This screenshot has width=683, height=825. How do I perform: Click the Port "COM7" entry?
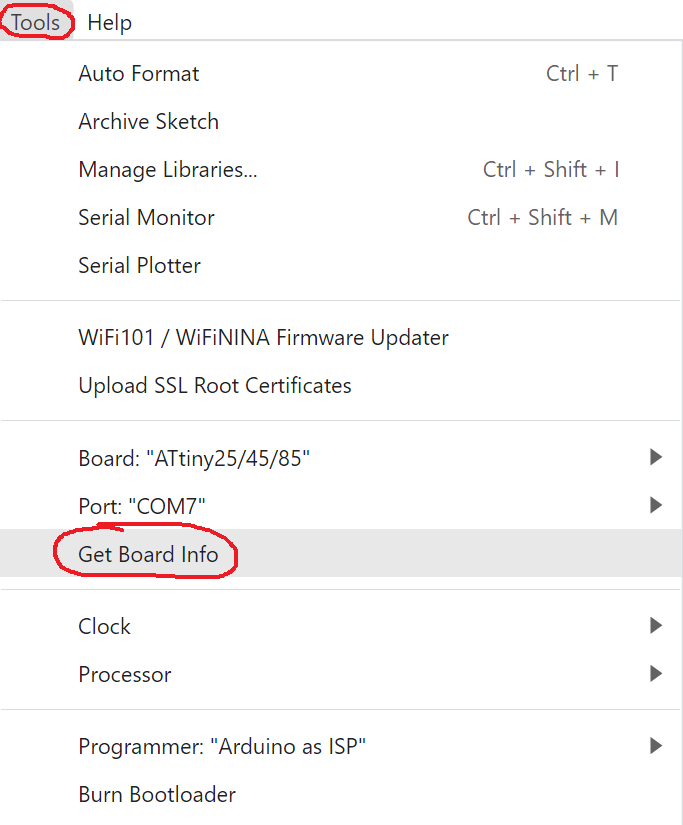point(148,506)
